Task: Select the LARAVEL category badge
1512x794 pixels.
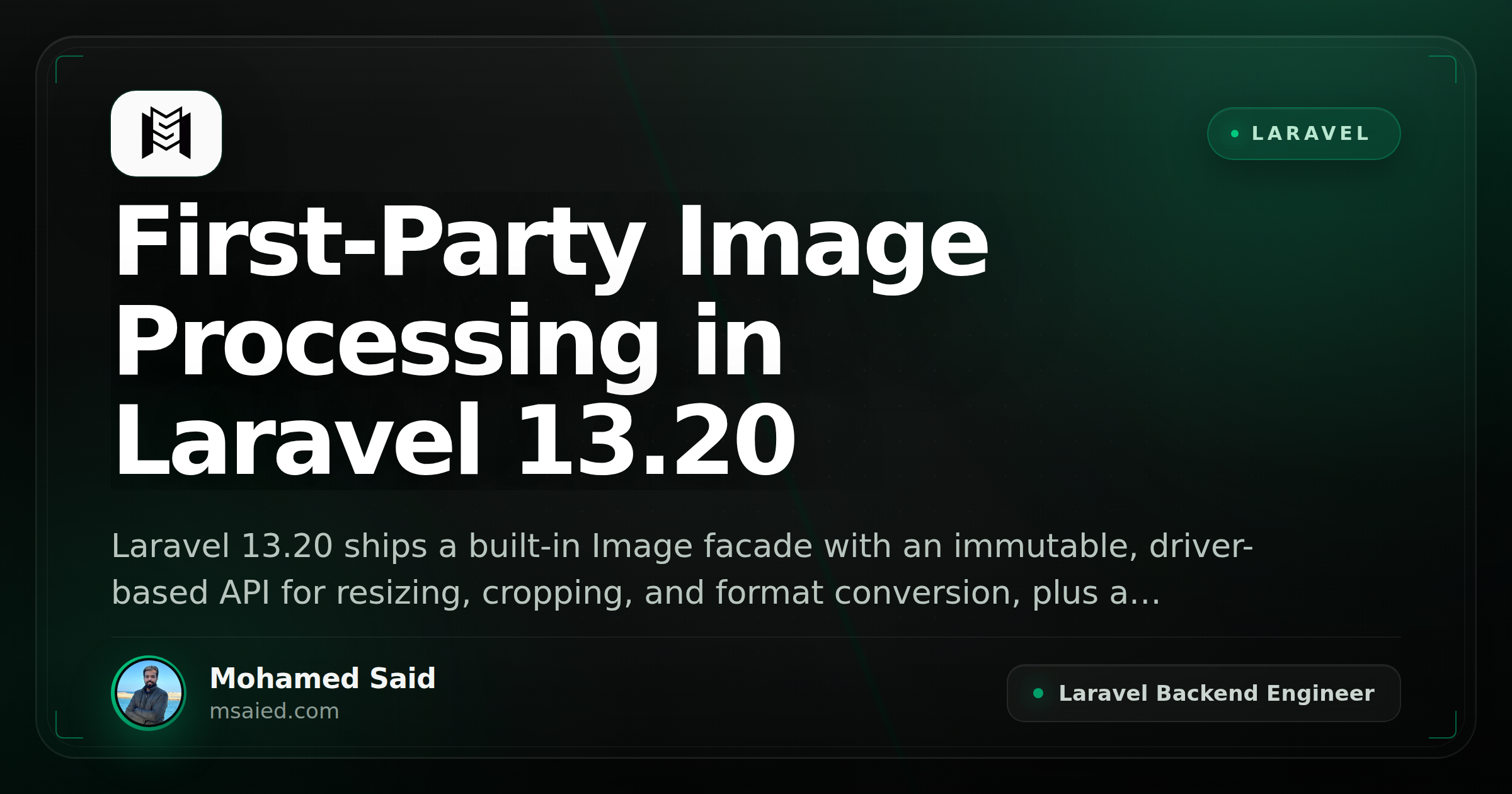Action: click(1303, 134)
